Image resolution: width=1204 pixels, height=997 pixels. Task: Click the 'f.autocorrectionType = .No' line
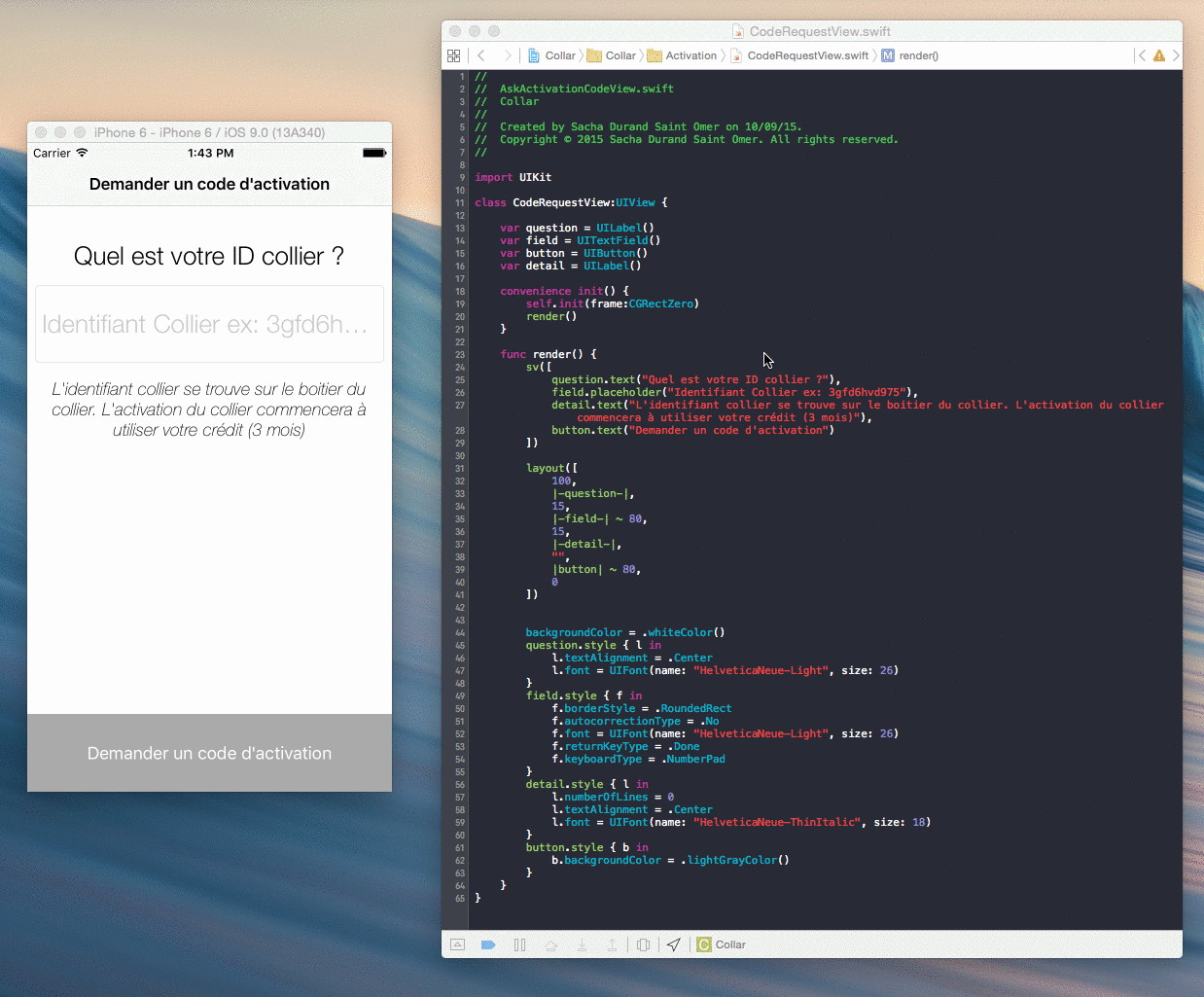635,721
